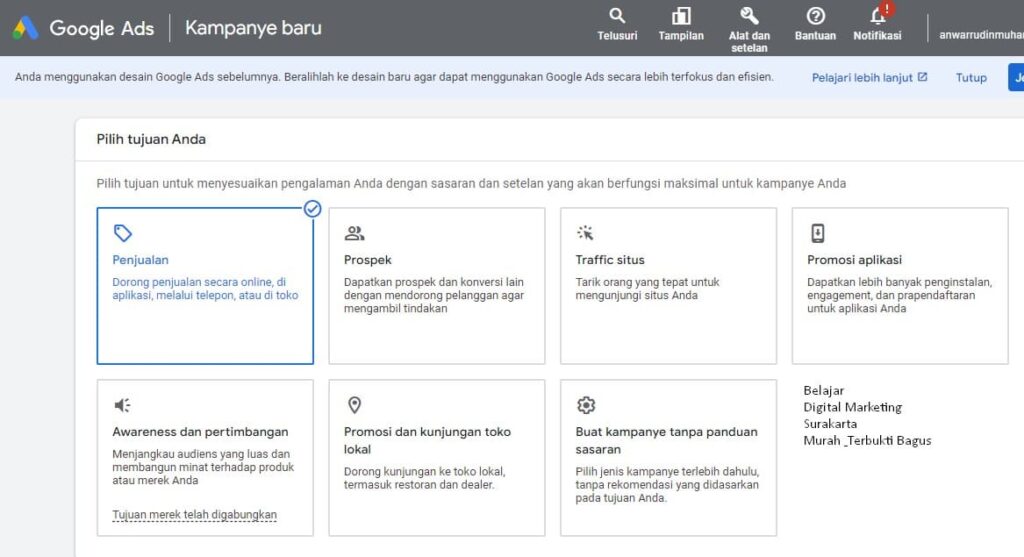Click Tarik orang yang tepat description

pyautogui.click(x=647, y=289)
